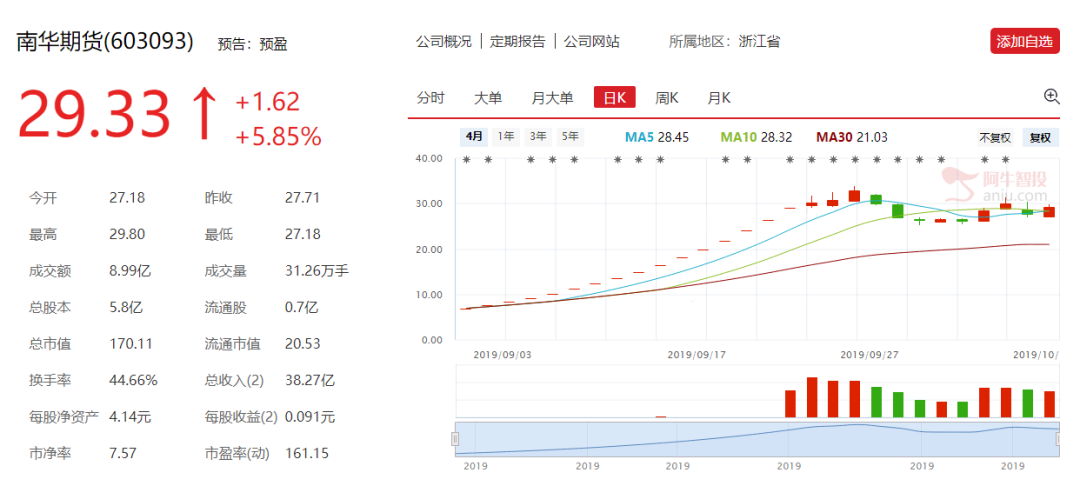Click the last red candlestick on chart

pos(1049,211)
